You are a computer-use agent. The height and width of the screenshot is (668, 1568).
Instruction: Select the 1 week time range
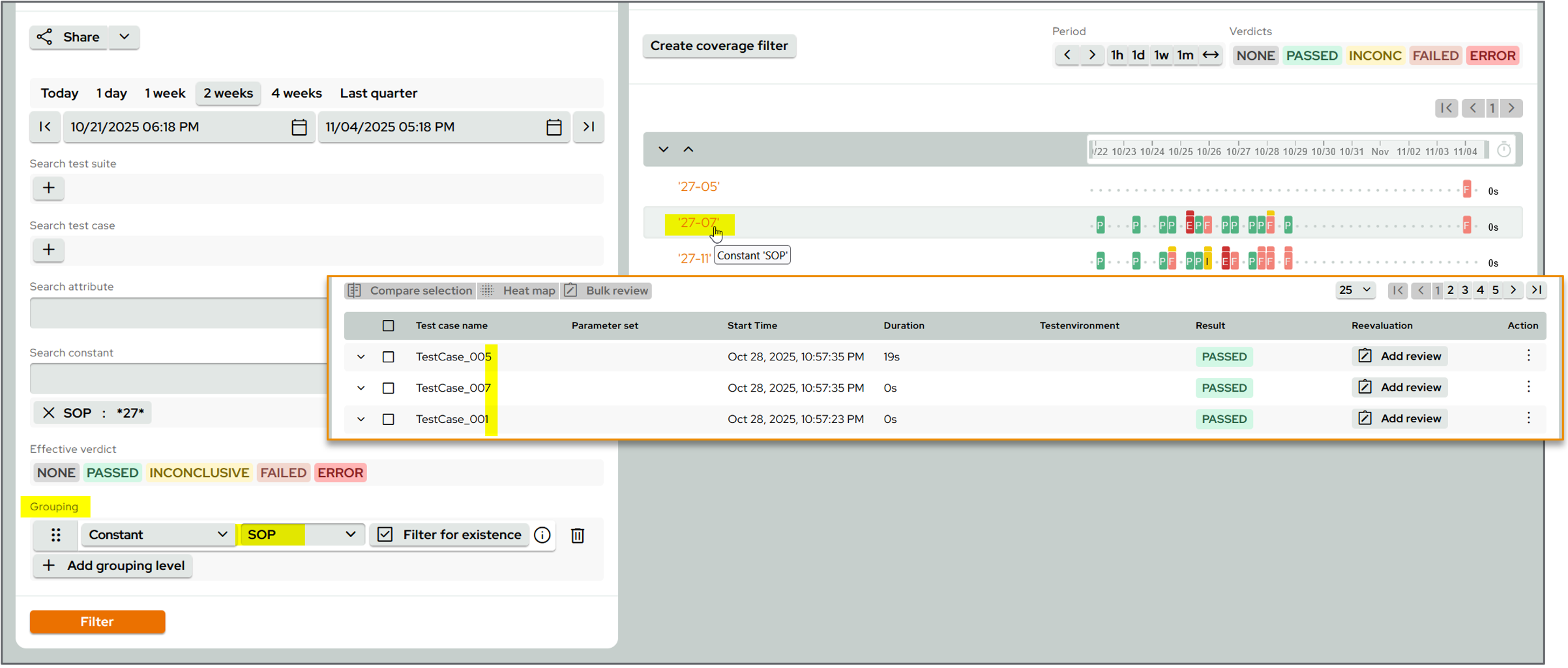164,93
